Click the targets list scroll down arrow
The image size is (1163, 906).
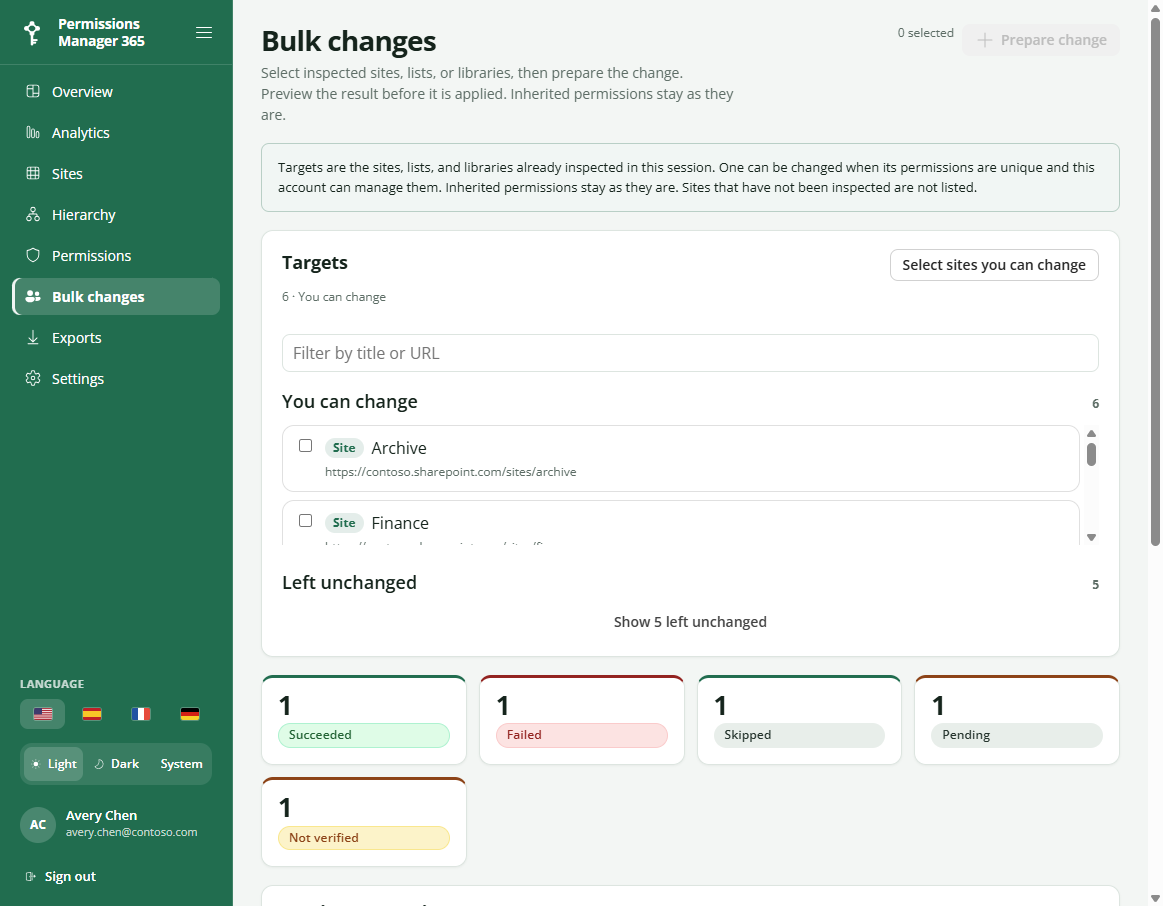coord(1091,538)
